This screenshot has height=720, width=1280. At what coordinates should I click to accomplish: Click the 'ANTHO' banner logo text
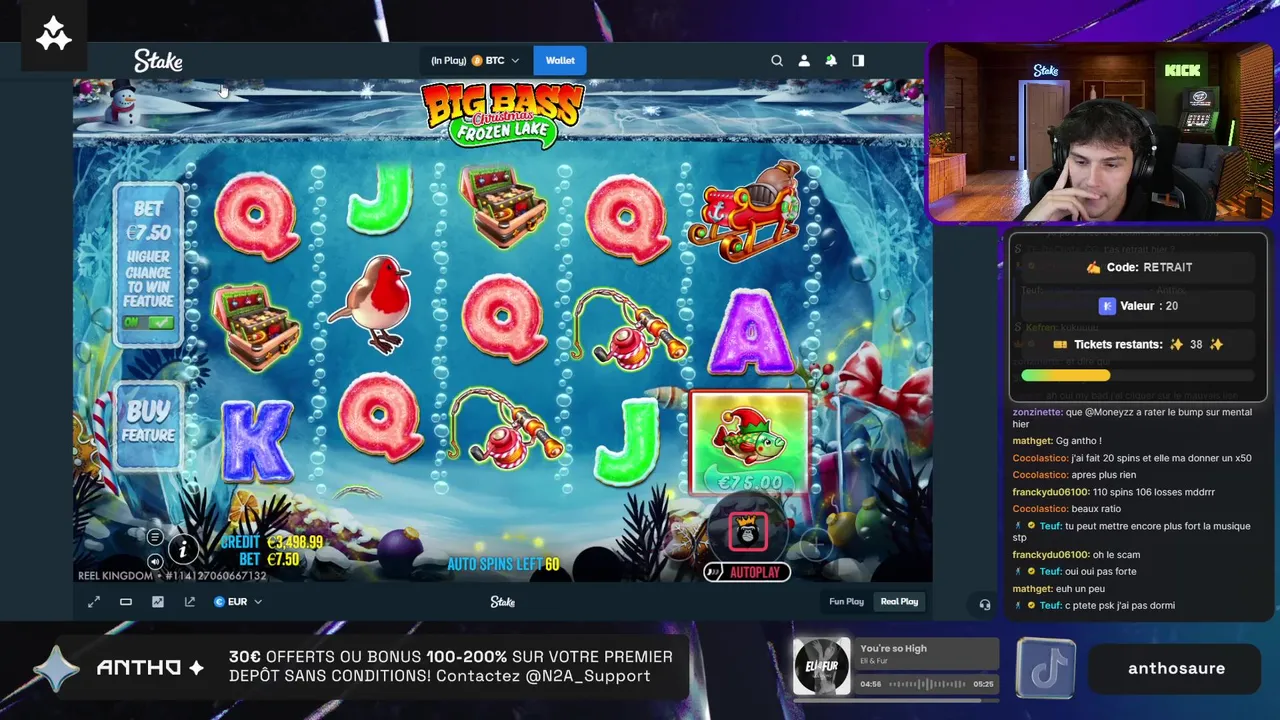(139, 668)
